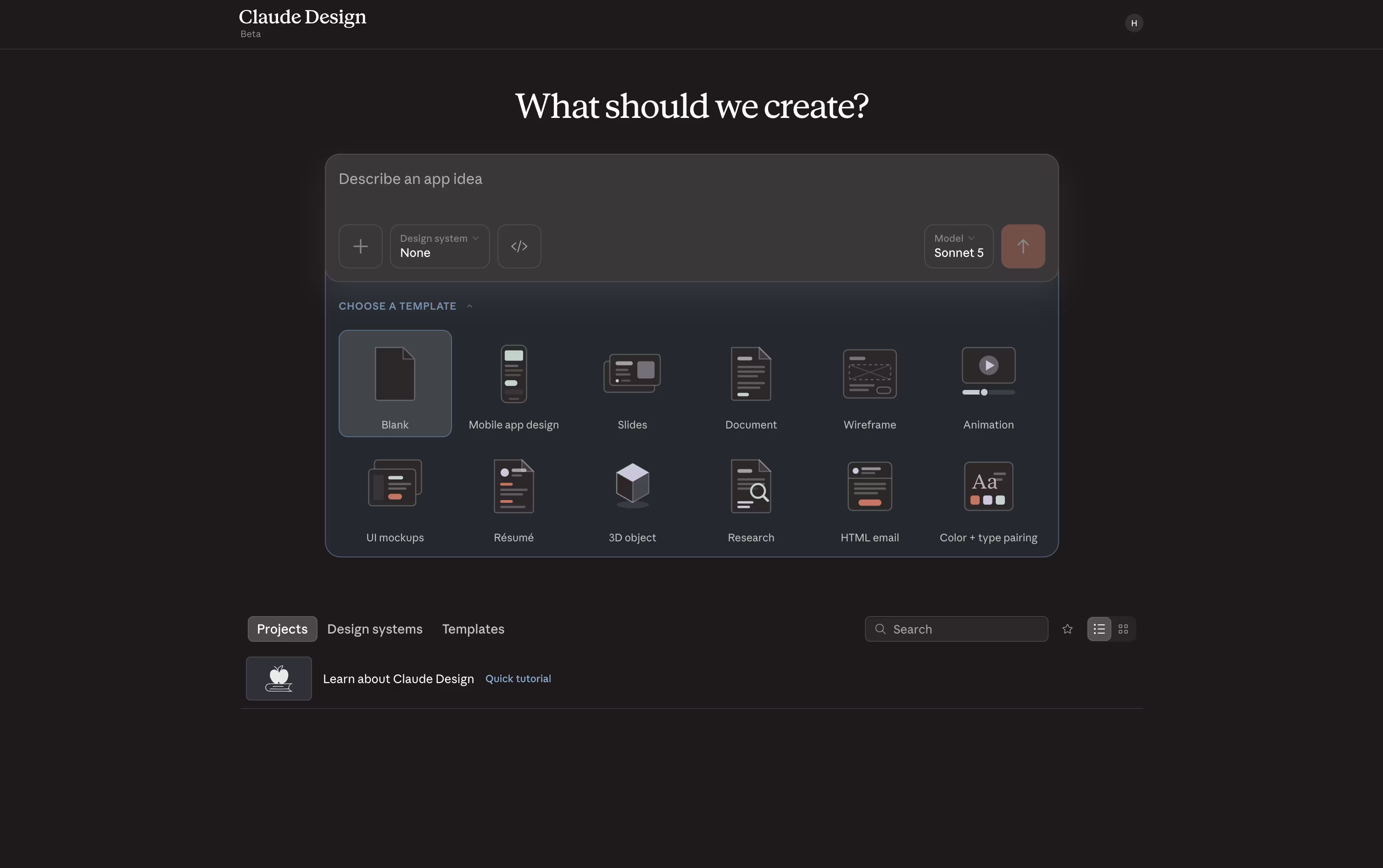Choose the Mobile app design template
Screen dimensions: 1383x868
[513, 384]
